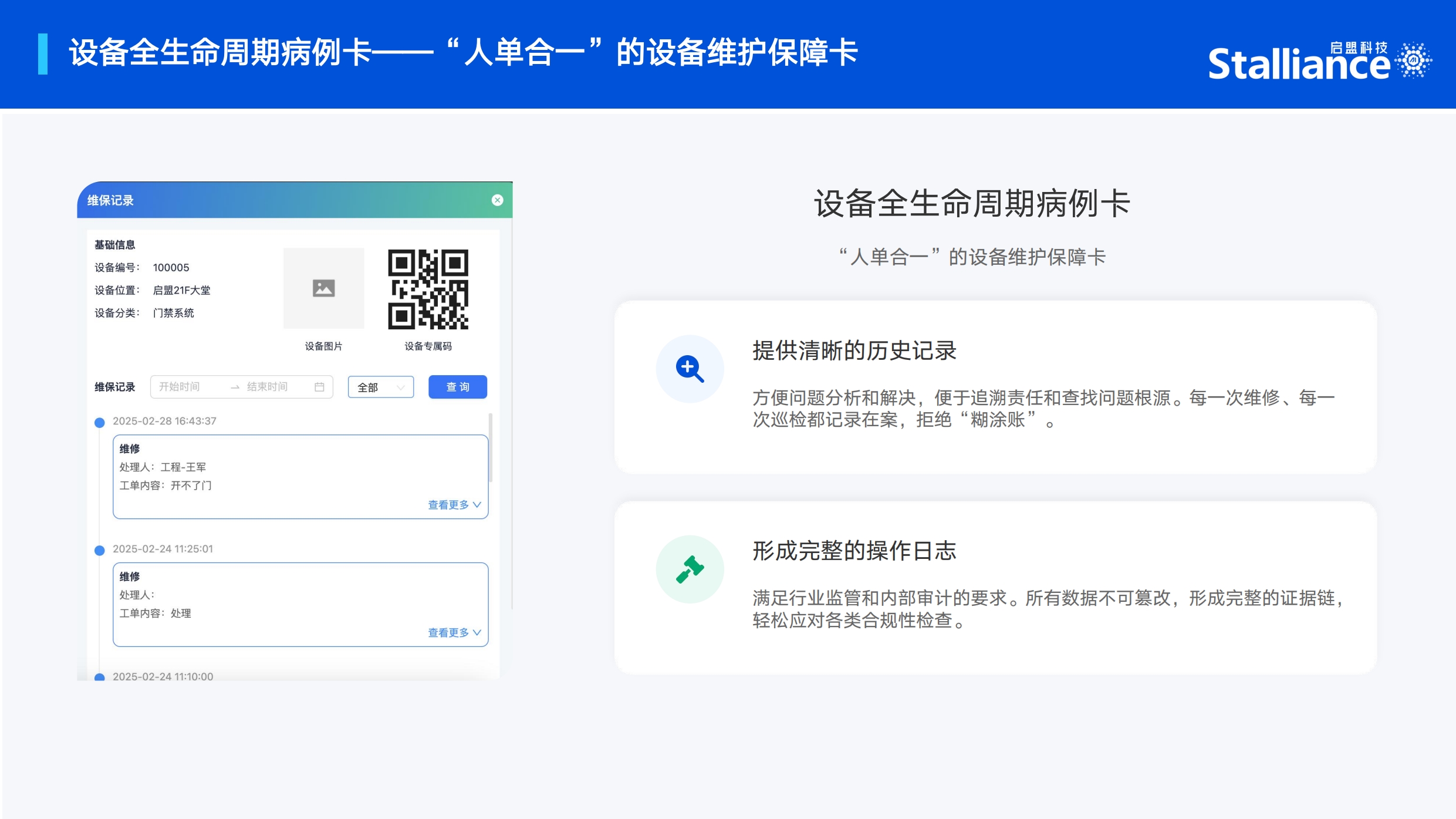This screenshot has width=1456, height=819.
Task: Click the magnifier plus icon
Action: (x=690, y=369)
